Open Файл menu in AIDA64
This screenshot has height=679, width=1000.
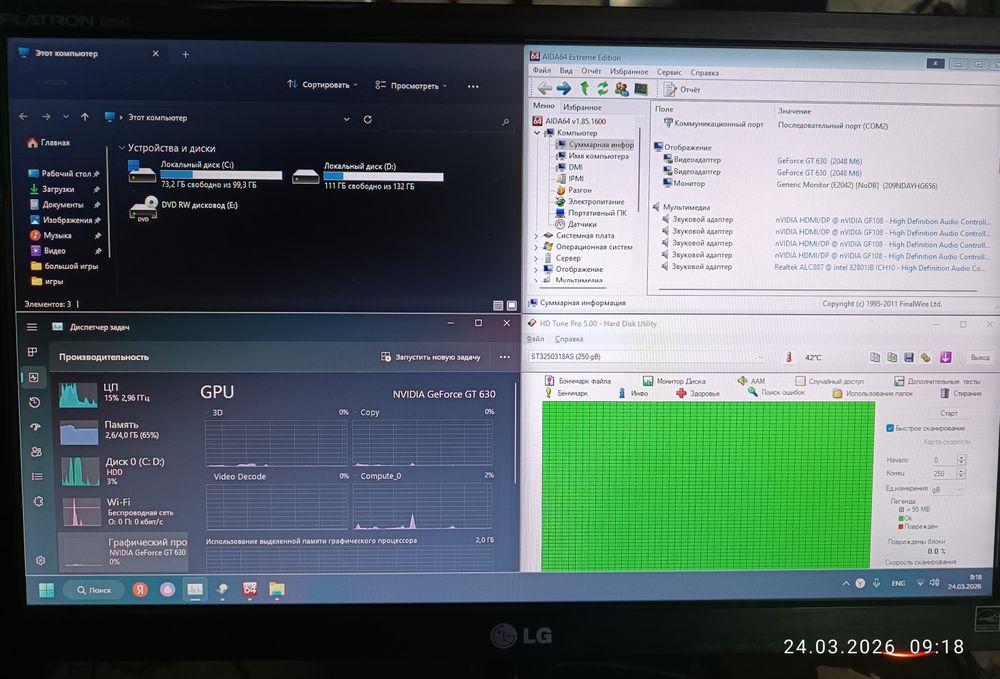(541, 71)
